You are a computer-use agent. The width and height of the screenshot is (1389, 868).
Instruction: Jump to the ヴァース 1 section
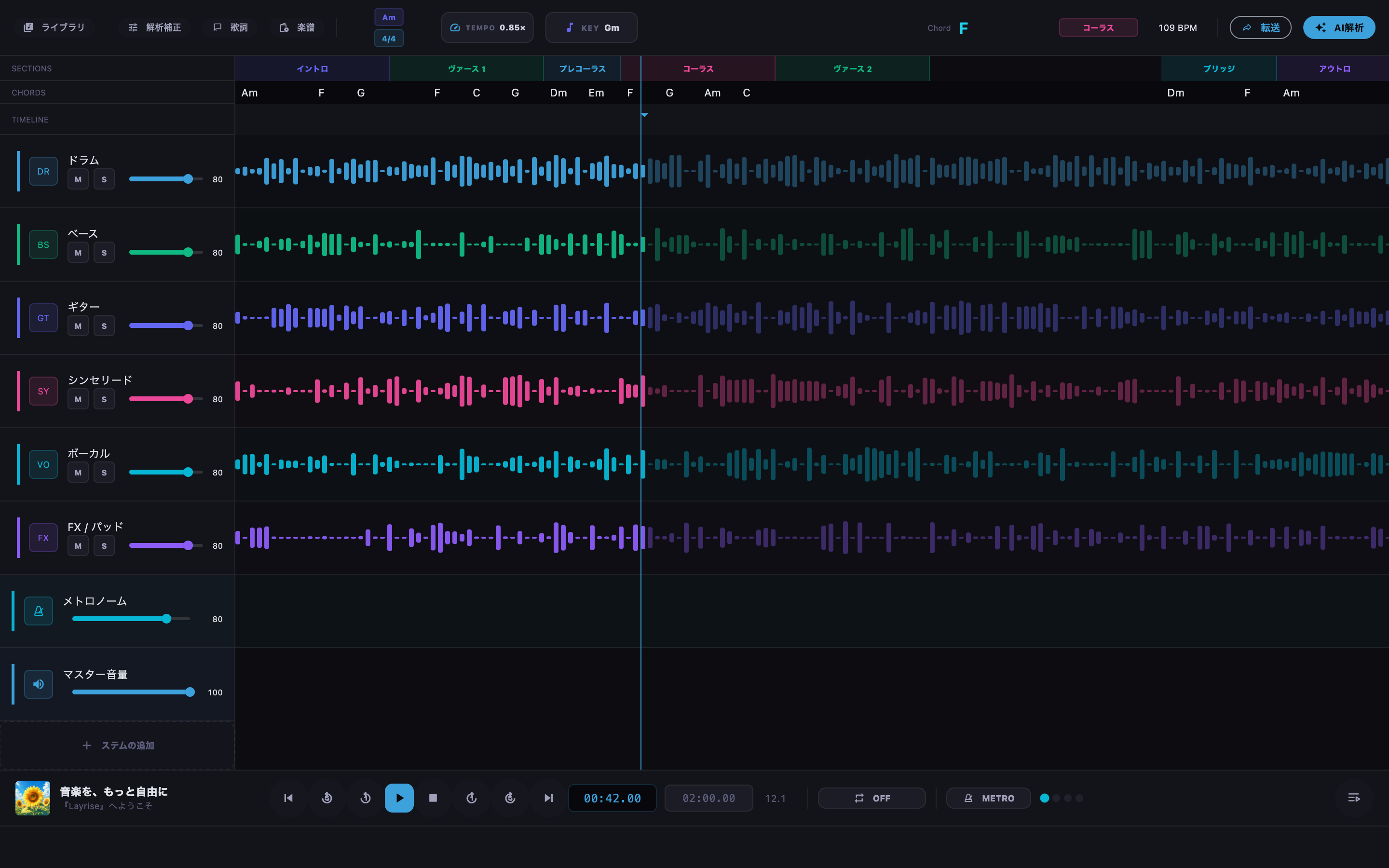tap(466, 68)
